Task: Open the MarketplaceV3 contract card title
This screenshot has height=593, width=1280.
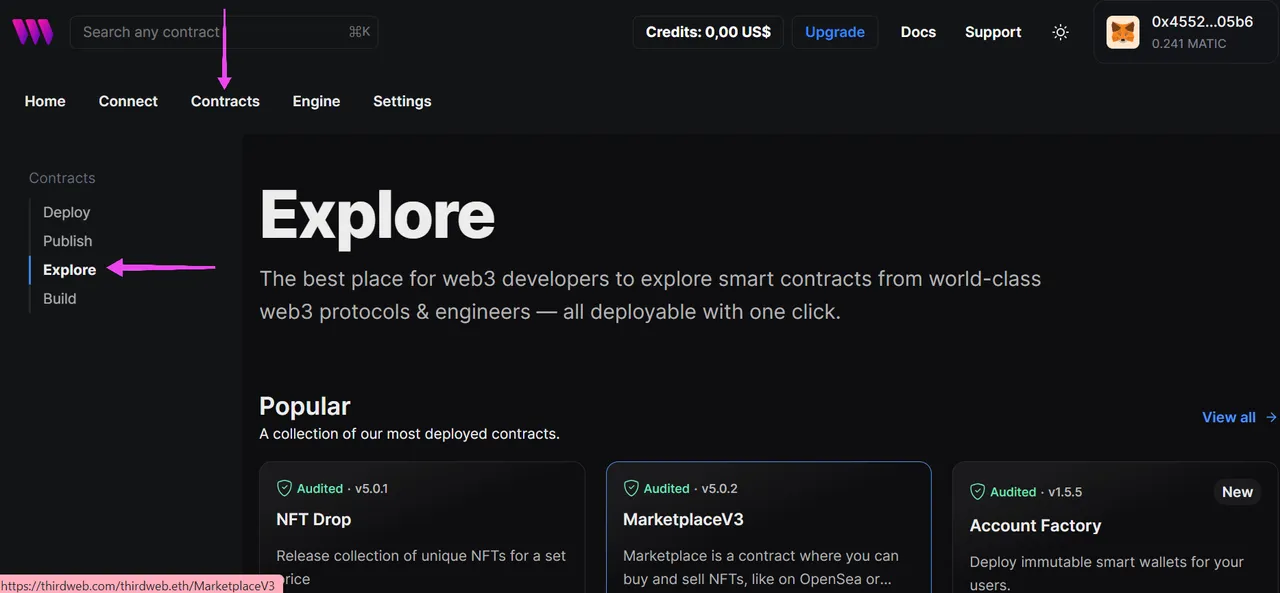Action: [683, 519]
